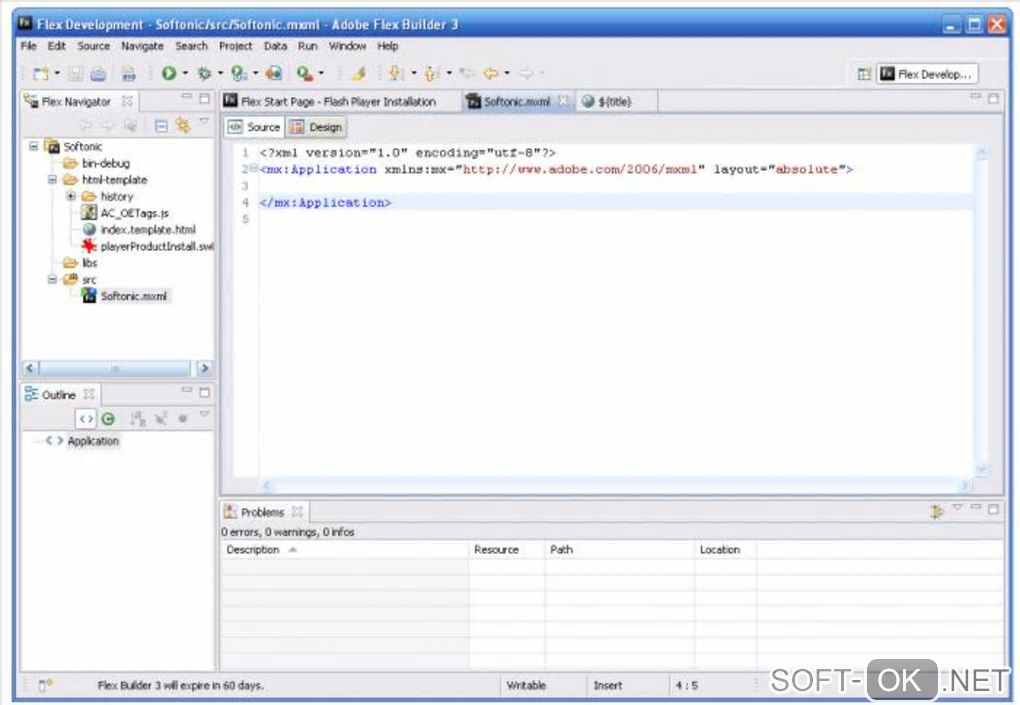1020x705 pixels.
Task: Collapse the src folder
Action: (x=52, y=280)
